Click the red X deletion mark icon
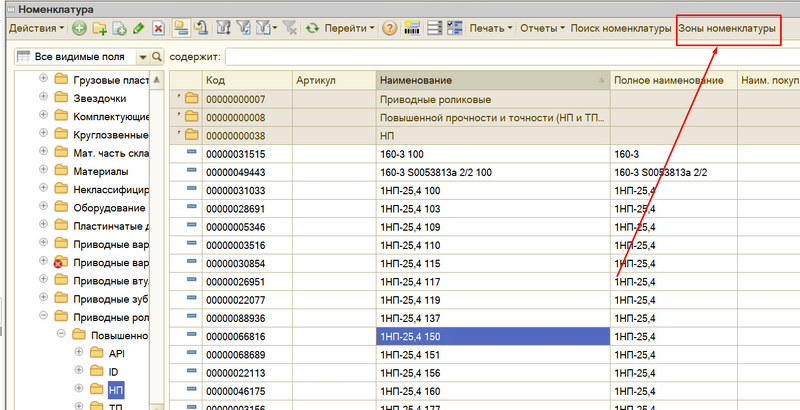 158,29
